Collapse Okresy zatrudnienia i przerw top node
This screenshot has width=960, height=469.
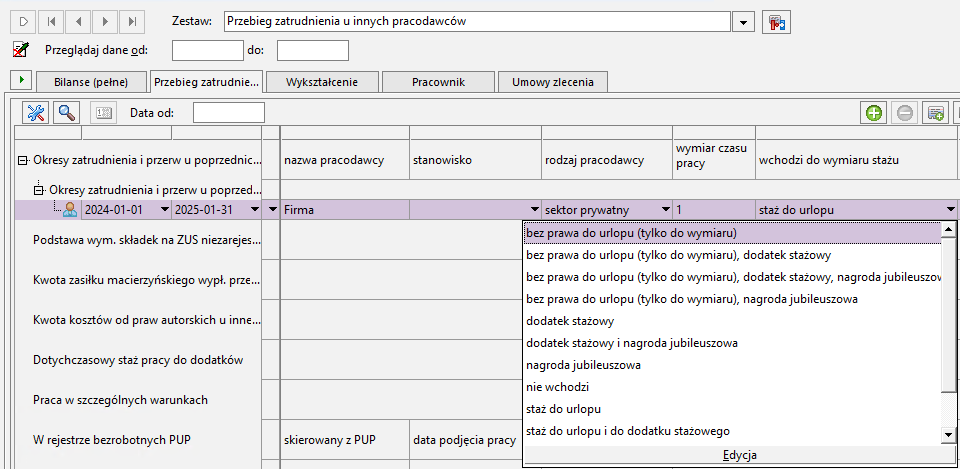[23, 160]
